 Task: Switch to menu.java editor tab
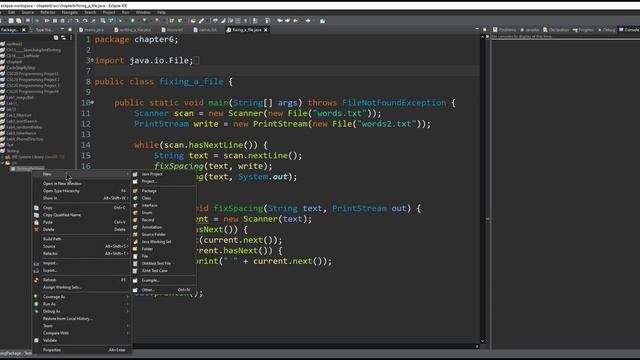91,30
